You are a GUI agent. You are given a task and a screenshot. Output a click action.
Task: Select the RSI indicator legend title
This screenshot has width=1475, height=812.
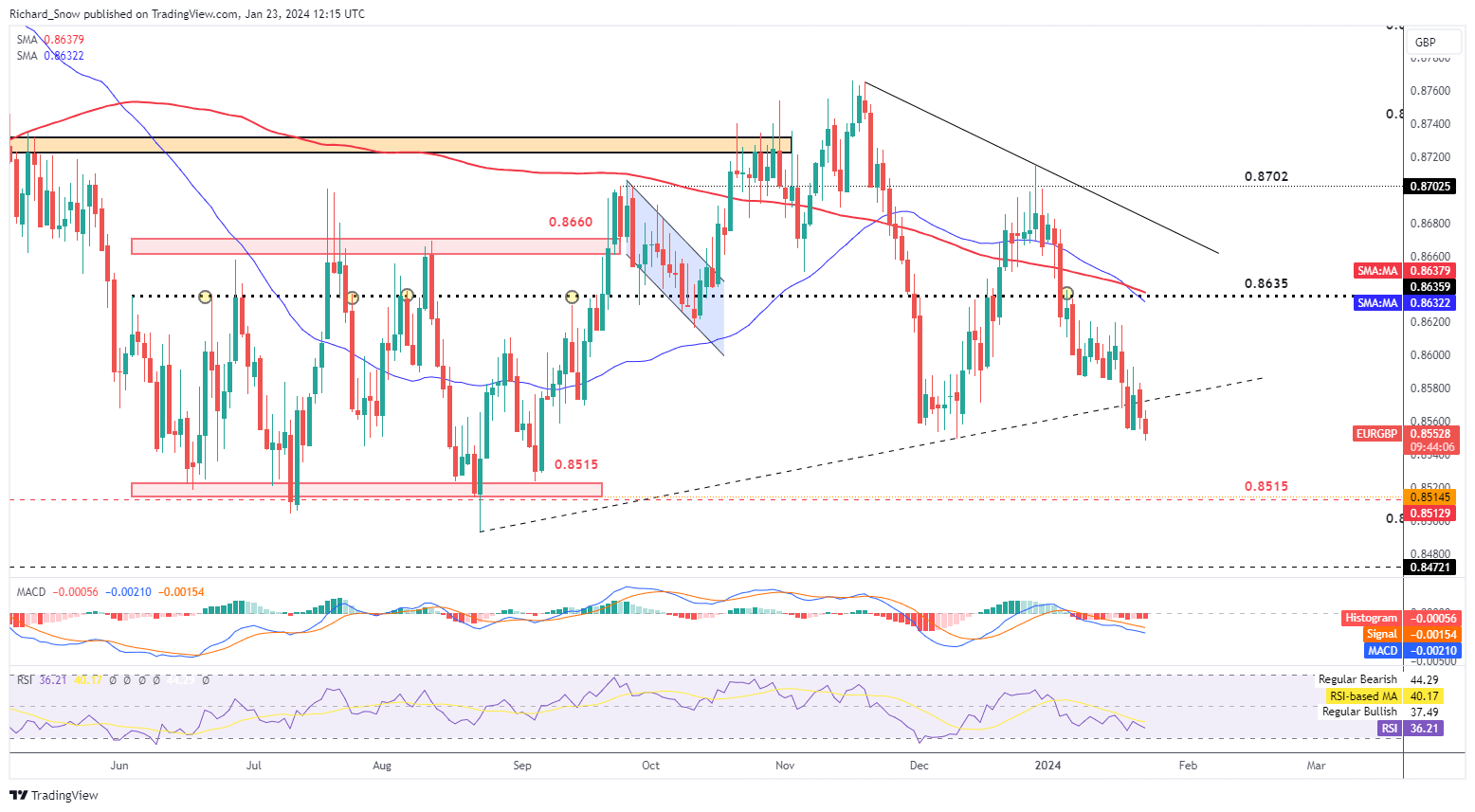[x=25, y=680]
